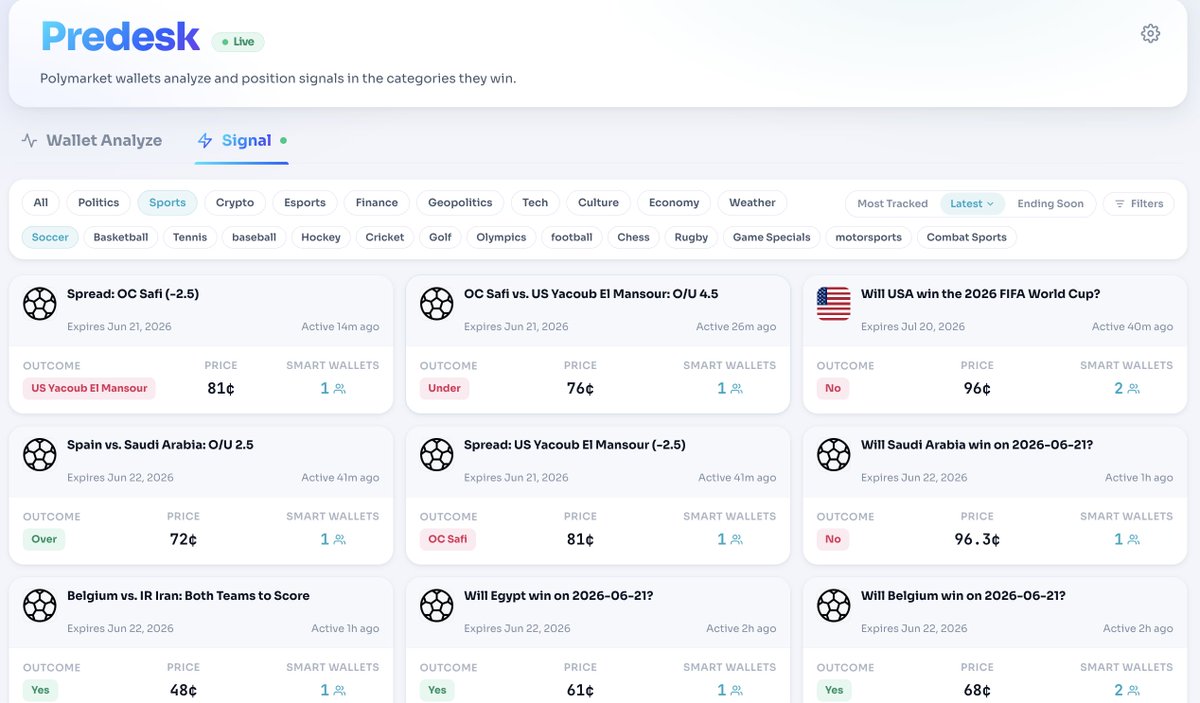Open the Filters button

[x=1139, y=204]
